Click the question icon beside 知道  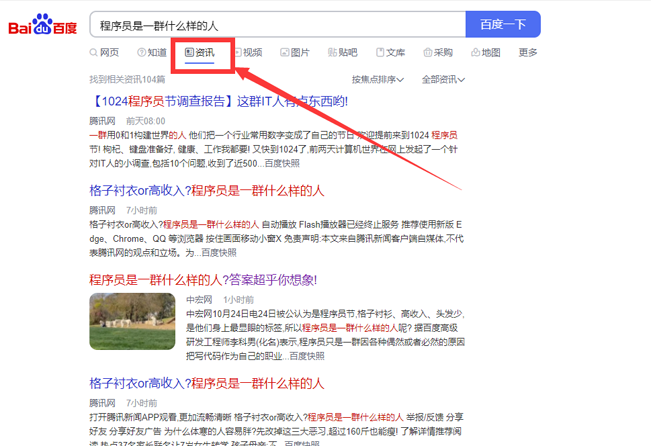tap(142, 52)
